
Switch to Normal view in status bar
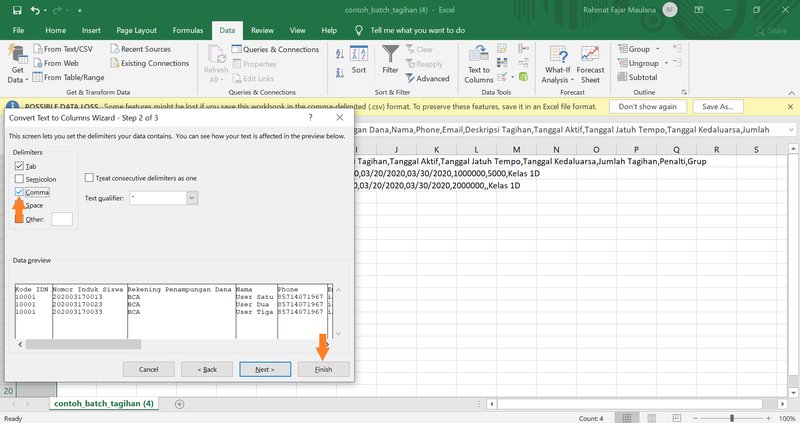627,418
